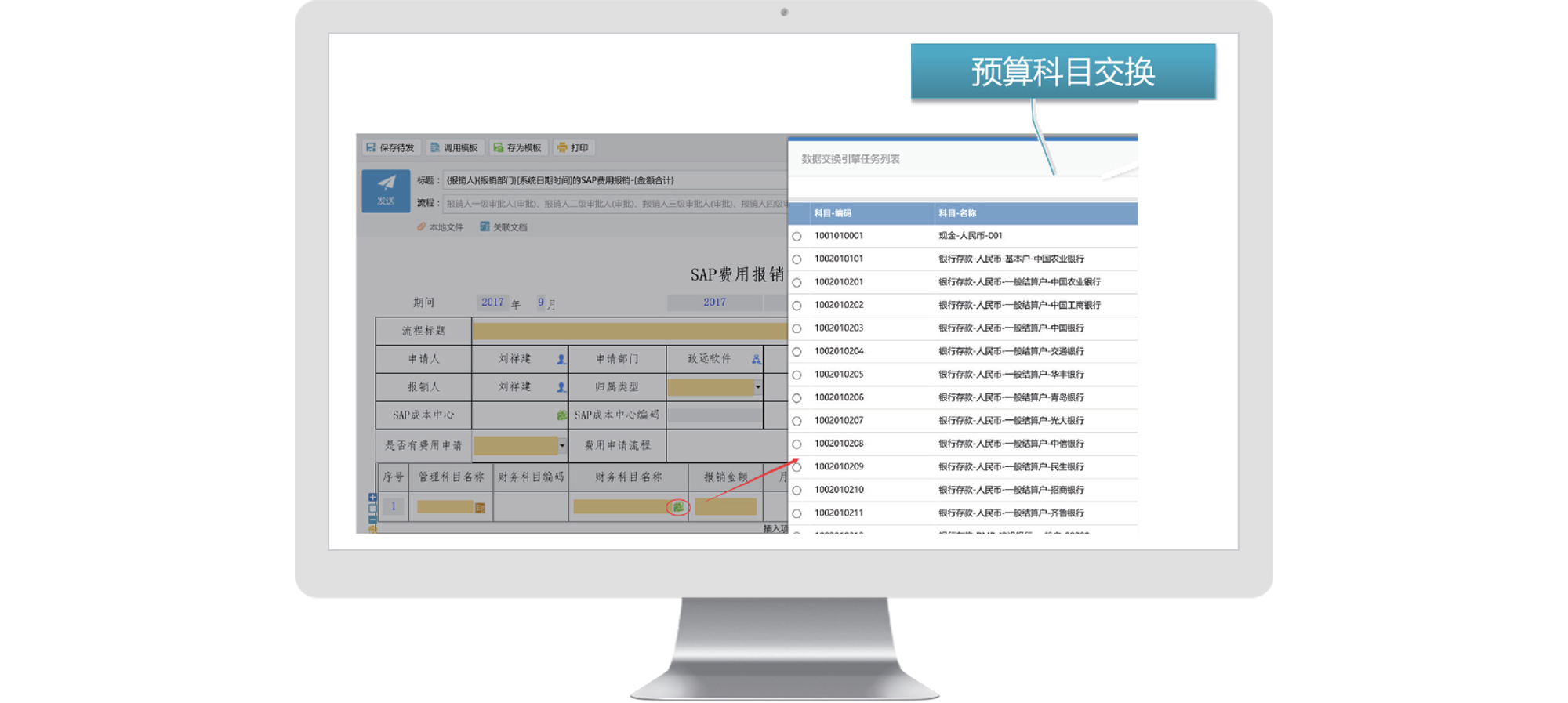The width and height of the screenshot is (1568, 703).
Task: Select radio button for subject 1002010210
Action: point(797,491)
